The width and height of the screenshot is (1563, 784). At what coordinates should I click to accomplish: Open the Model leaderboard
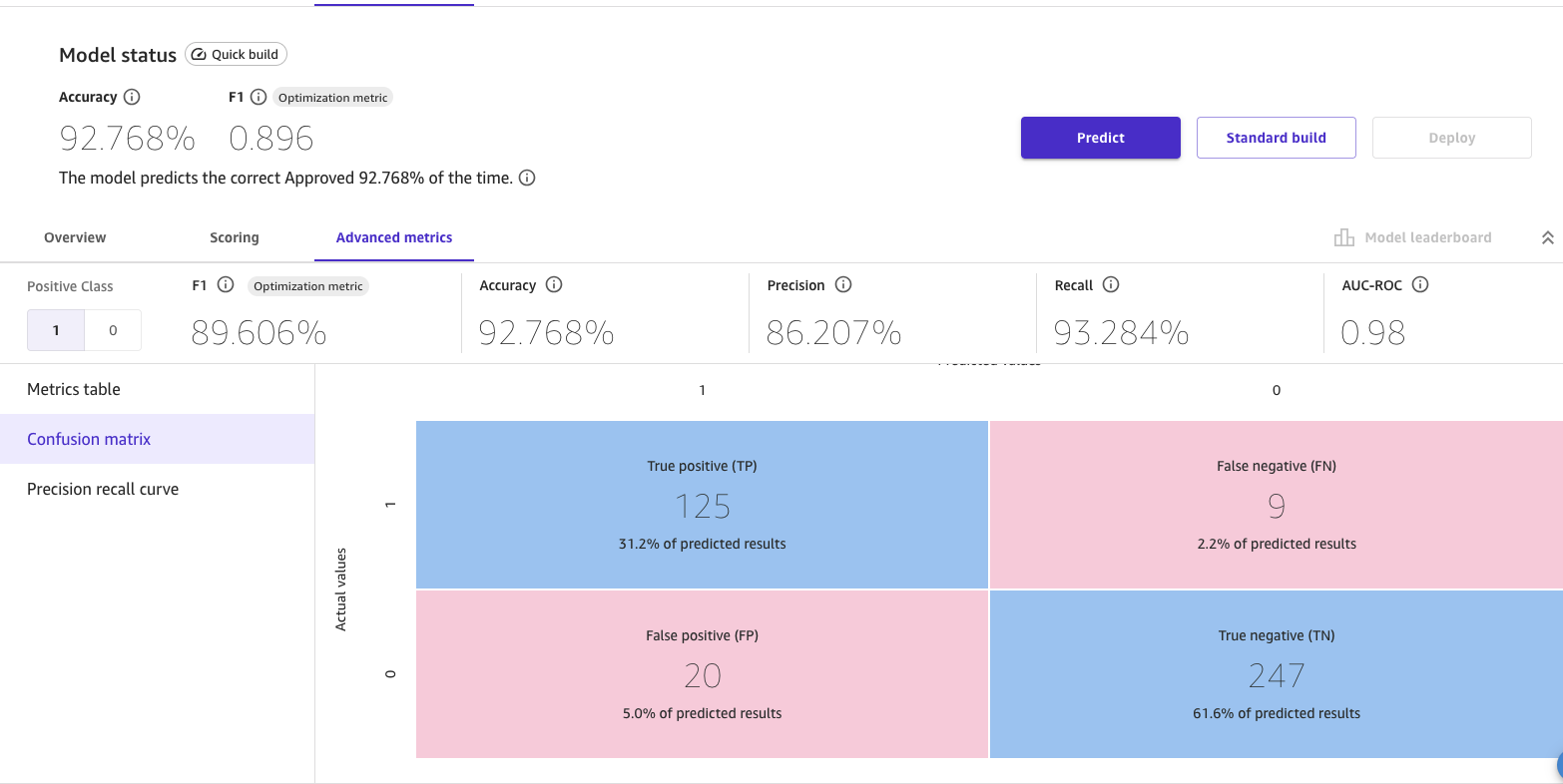1413,237
